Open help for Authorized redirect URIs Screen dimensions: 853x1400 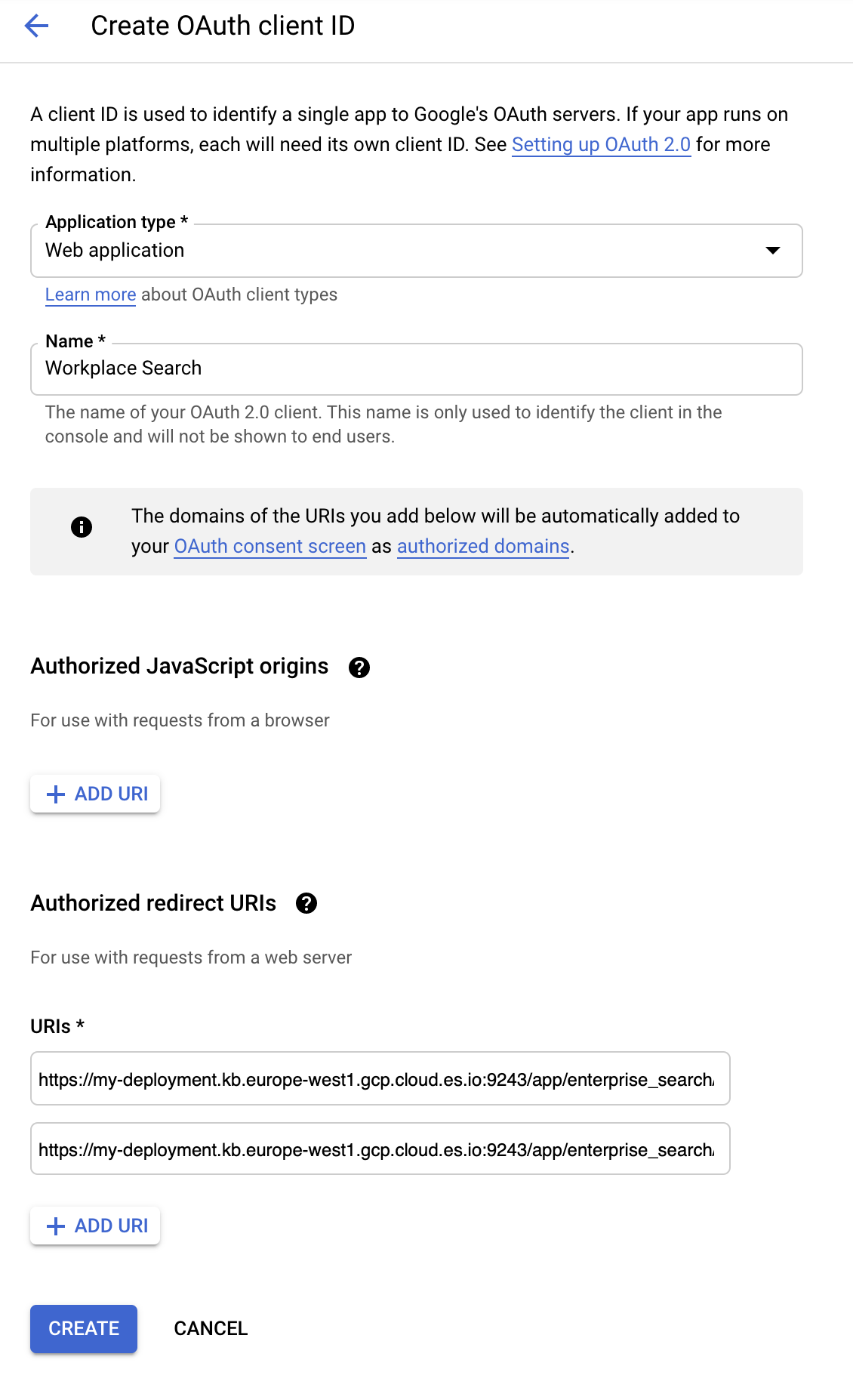(x=306, y=903)
